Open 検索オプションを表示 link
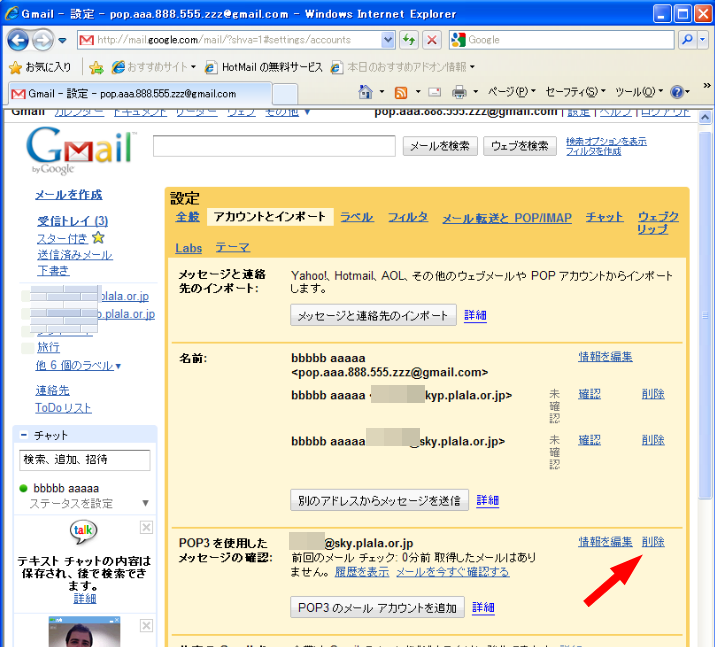The width and height of the screenshot is (715, 647). click(x=606, y=141)
